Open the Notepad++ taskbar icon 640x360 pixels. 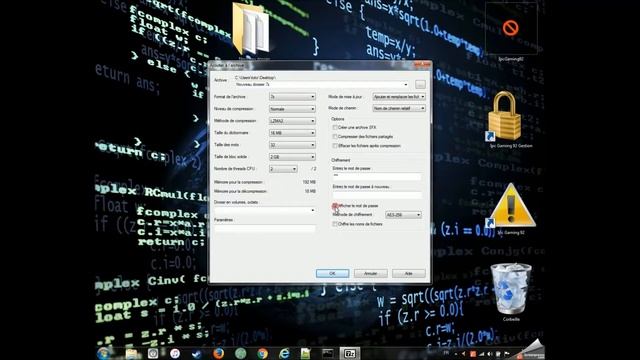pyautogui.click(x=306, y=353)
